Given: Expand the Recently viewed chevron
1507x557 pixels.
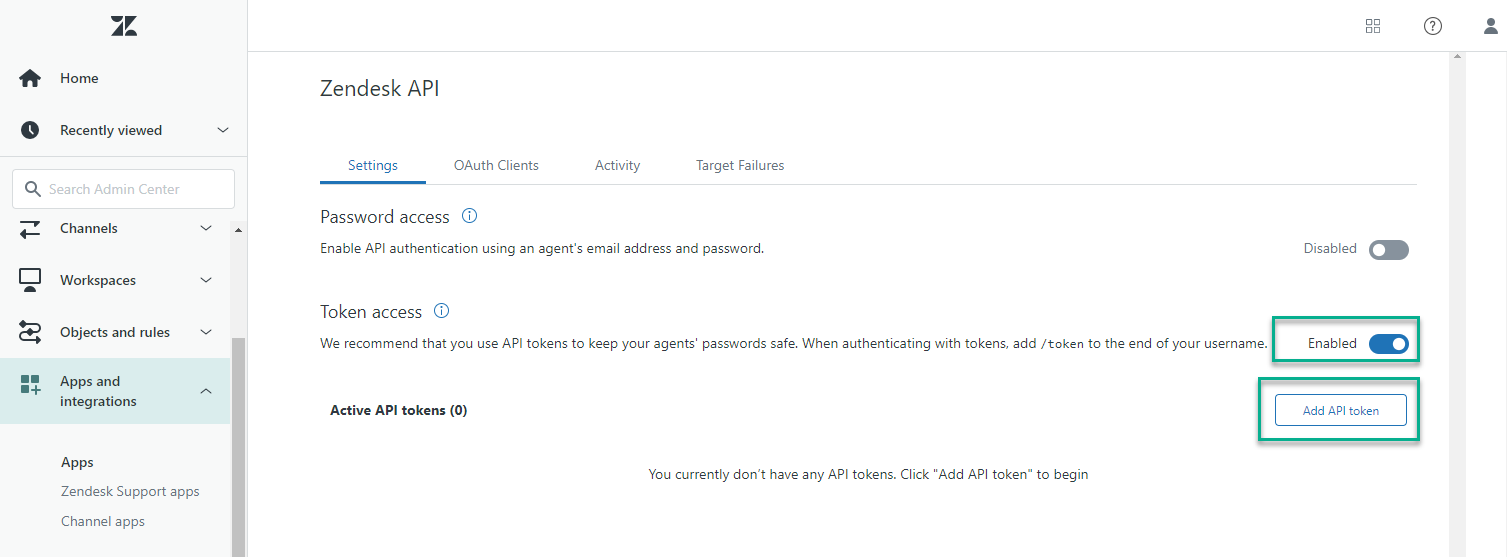Looking at the screenshot, I should (223, 130).
